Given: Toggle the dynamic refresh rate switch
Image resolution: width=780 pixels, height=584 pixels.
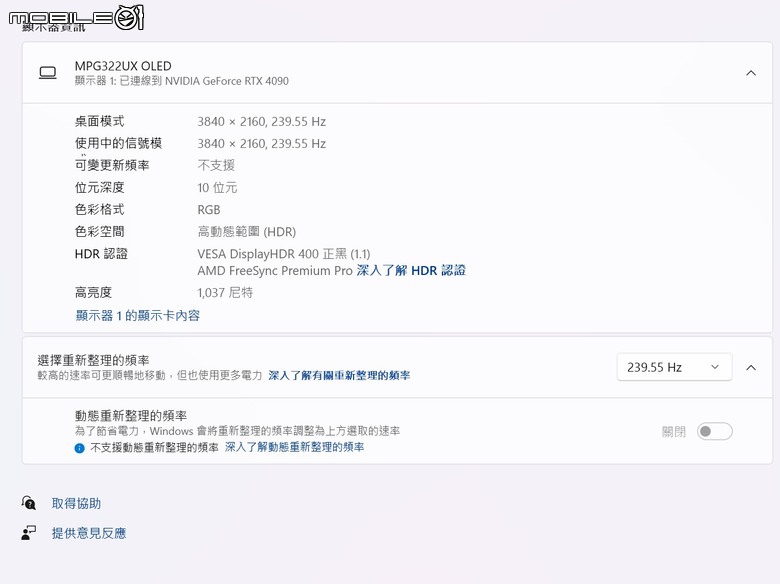Looking at the screenshot, I should (714, 431).
